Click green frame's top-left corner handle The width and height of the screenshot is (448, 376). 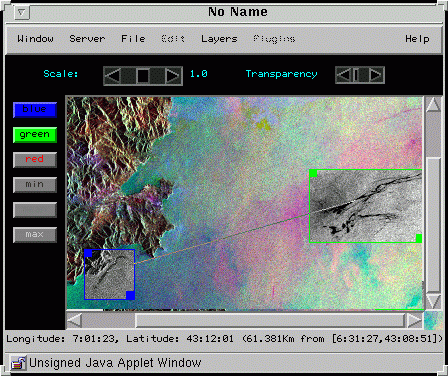[x=313, y=173]
